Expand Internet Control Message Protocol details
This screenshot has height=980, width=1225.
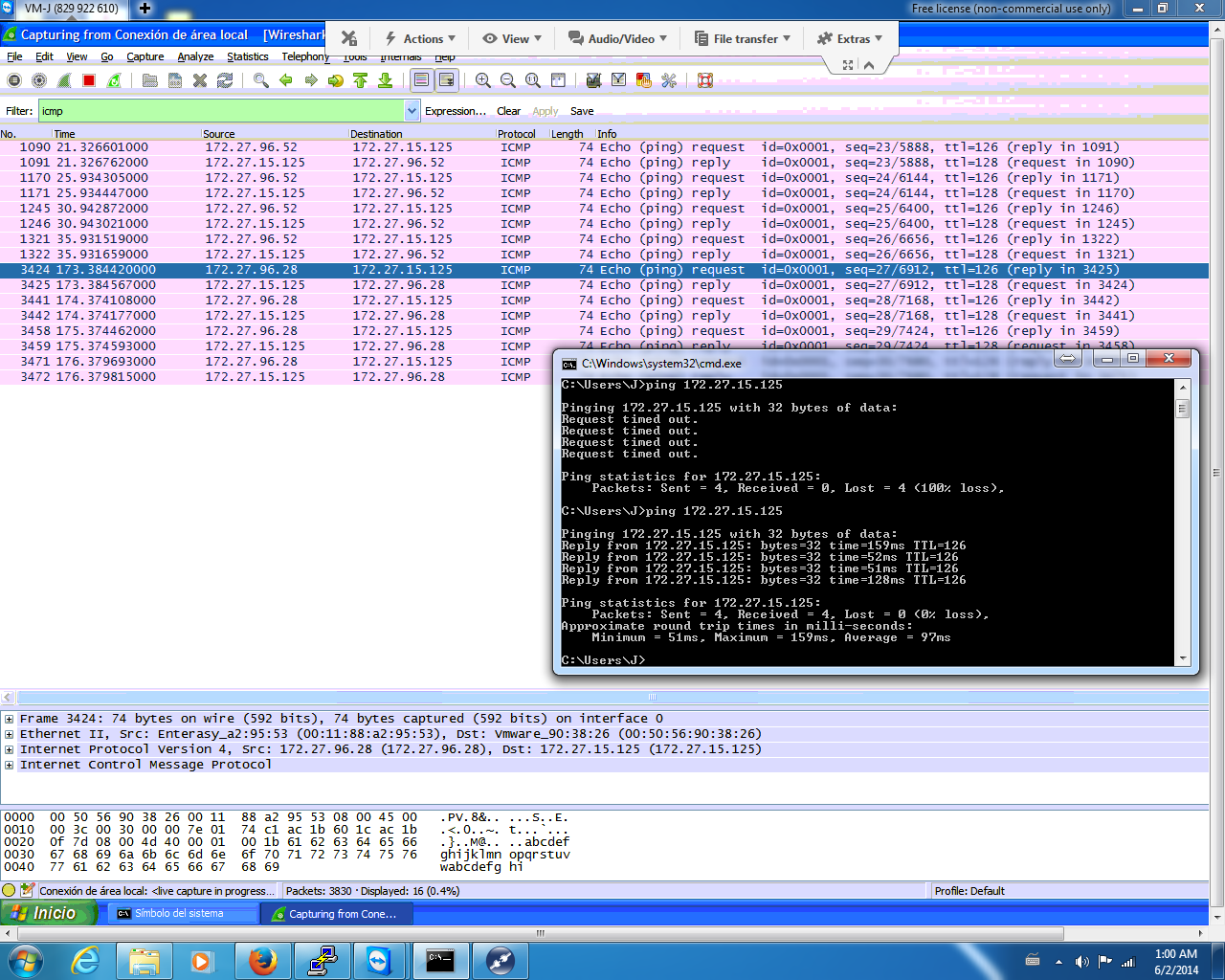pyautogui.click(x=9, y=765)
